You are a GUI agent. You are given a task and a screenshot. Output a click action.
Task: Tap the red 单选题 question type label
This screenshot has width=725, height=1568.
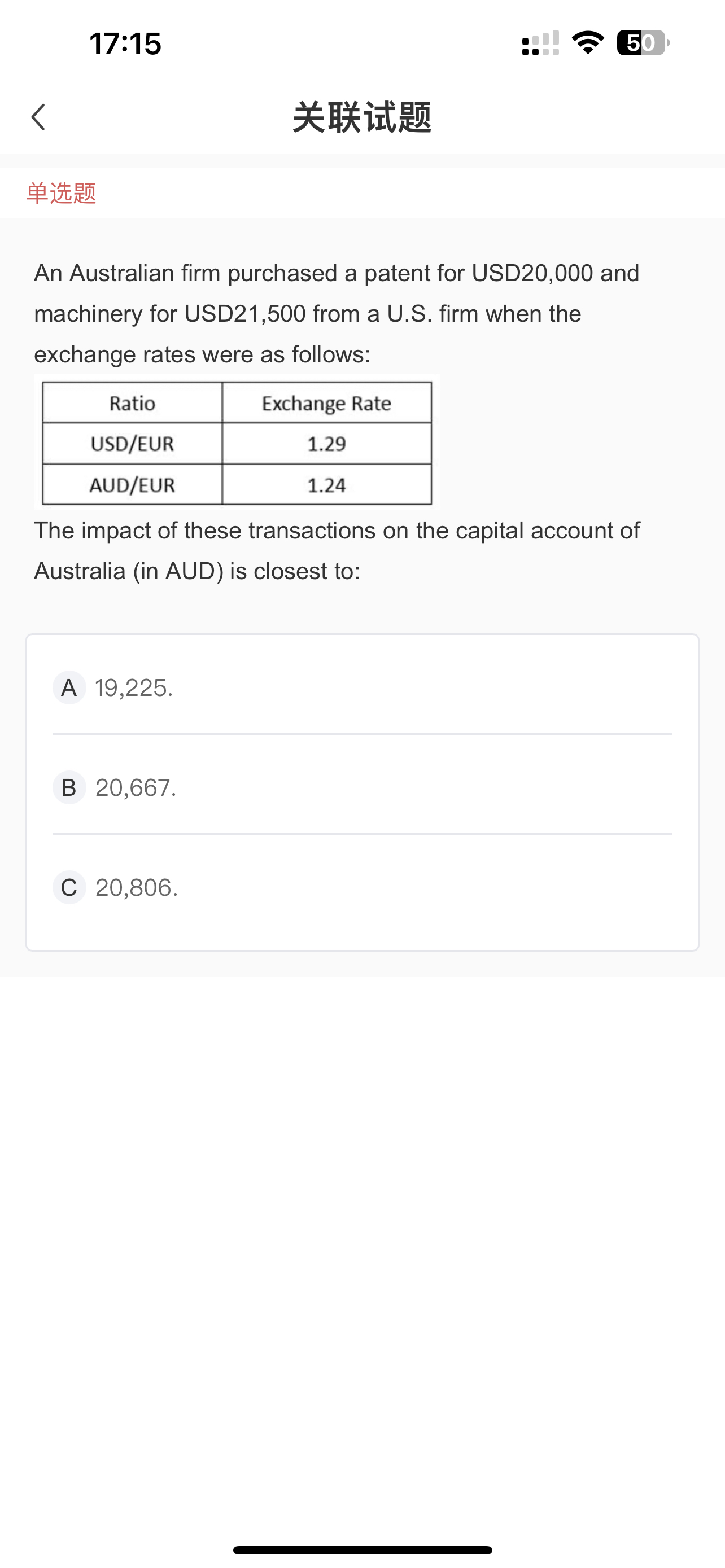tap(62, 193)
